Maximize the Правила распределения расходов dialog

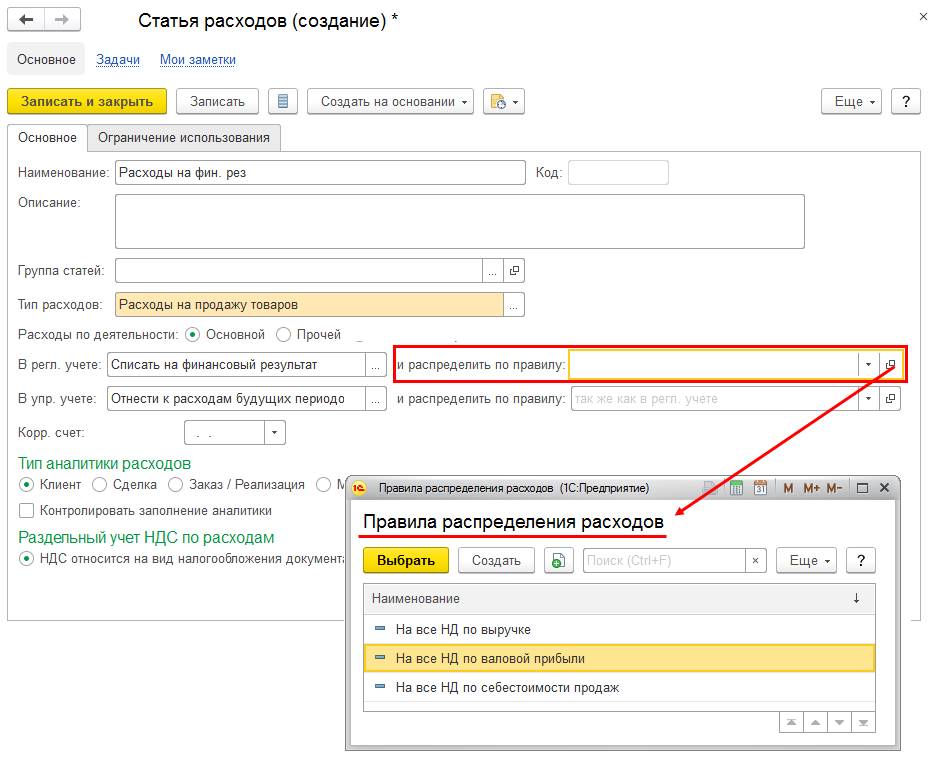[x=862, y=488]
